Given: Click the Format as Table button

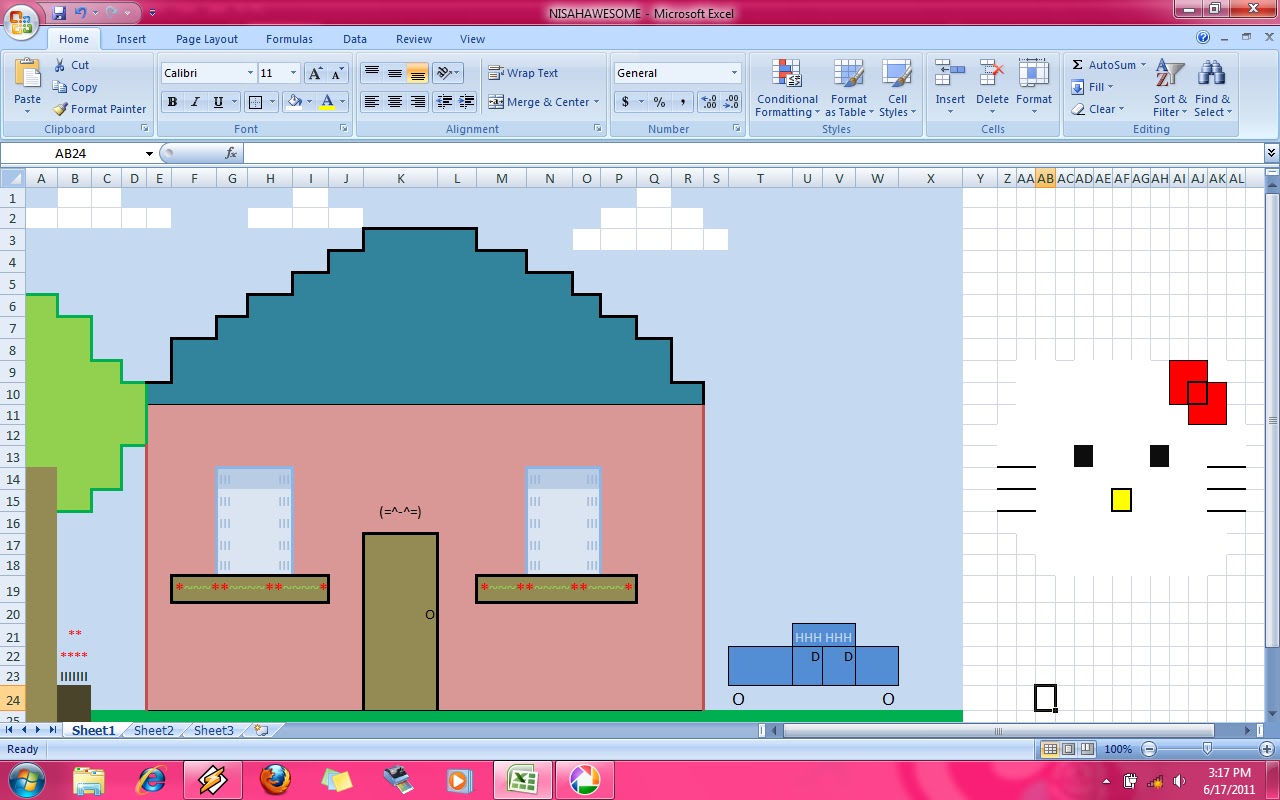Looking at the screenshot, I should (x=849, y=88).
